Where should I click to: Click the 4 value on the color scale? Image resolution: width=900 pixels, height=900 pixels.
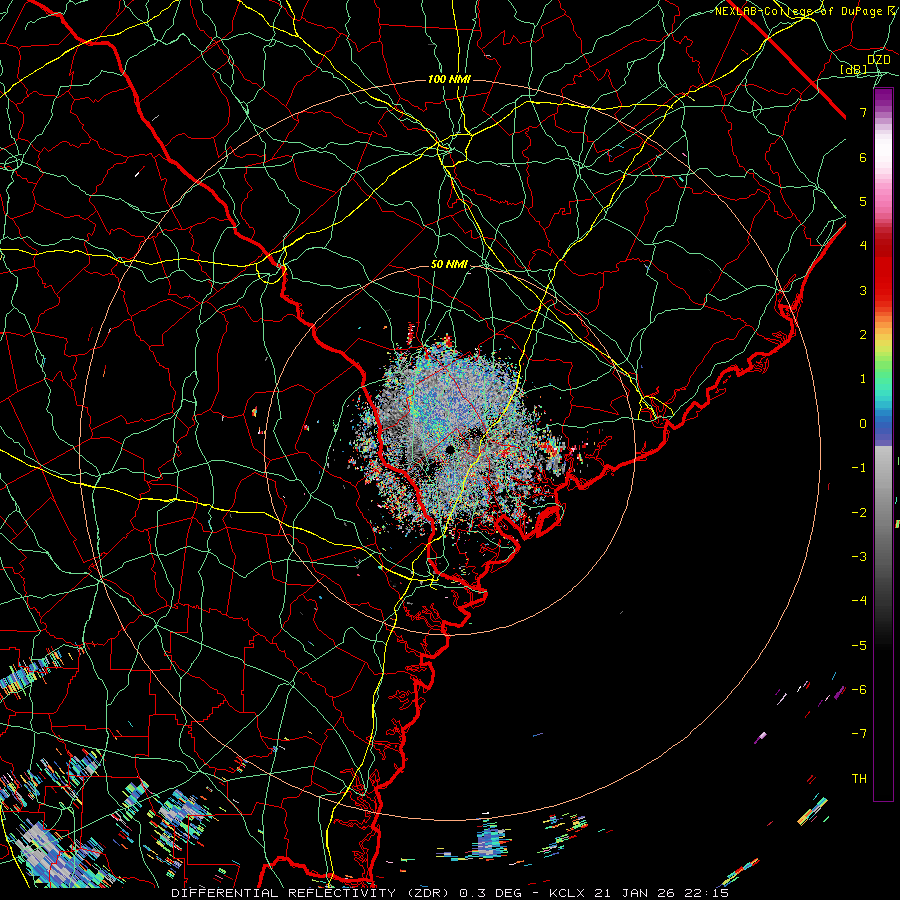click(863, 246)
